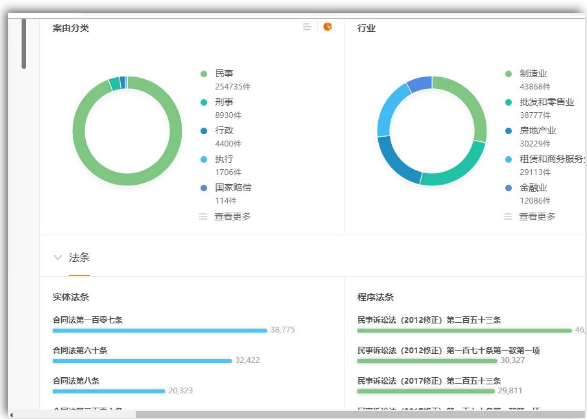Viewport: 587px width, 419px height.
Task: Select 租赁和商务服务 legend label
Action: [552, 159]
